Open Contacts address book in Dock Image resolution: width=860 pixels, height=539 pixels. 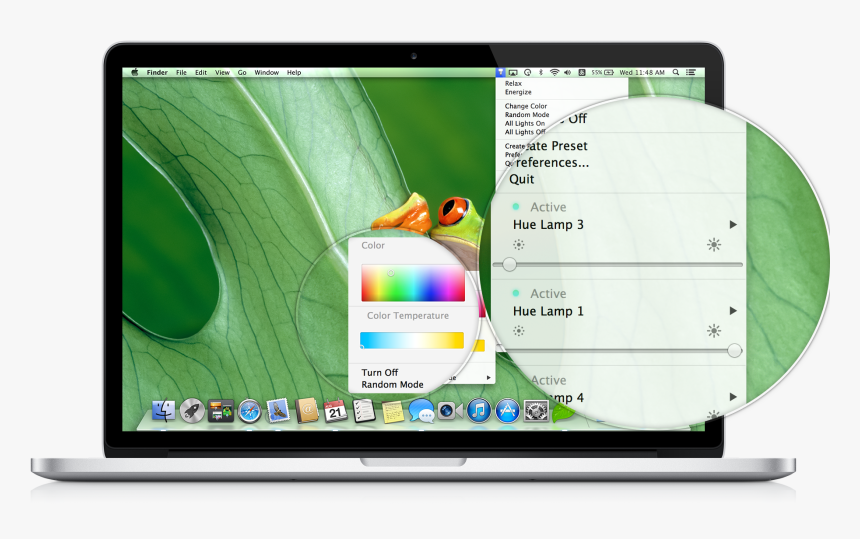coord(307,410)
